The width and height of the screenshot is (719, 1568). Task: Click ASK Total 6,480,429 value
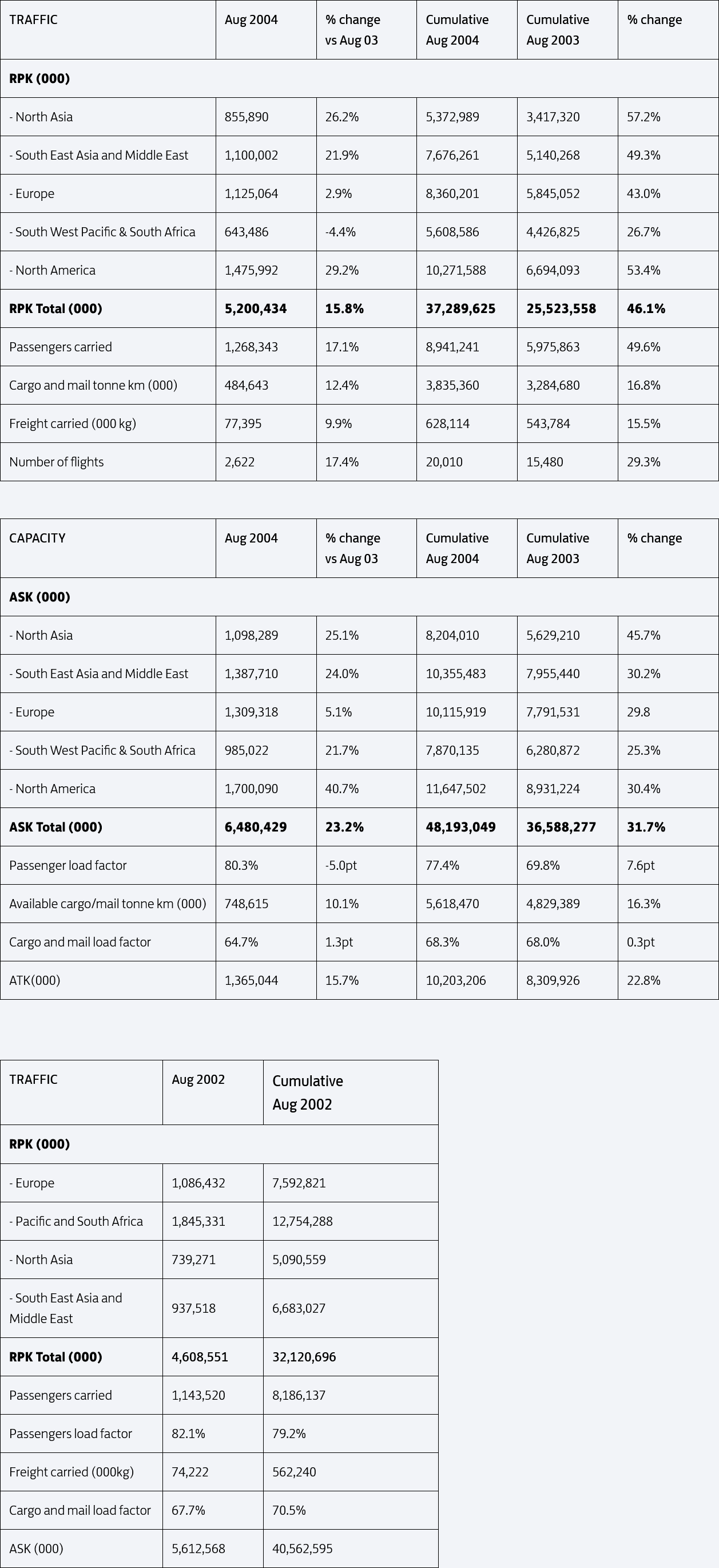click(x=266, y=827)
